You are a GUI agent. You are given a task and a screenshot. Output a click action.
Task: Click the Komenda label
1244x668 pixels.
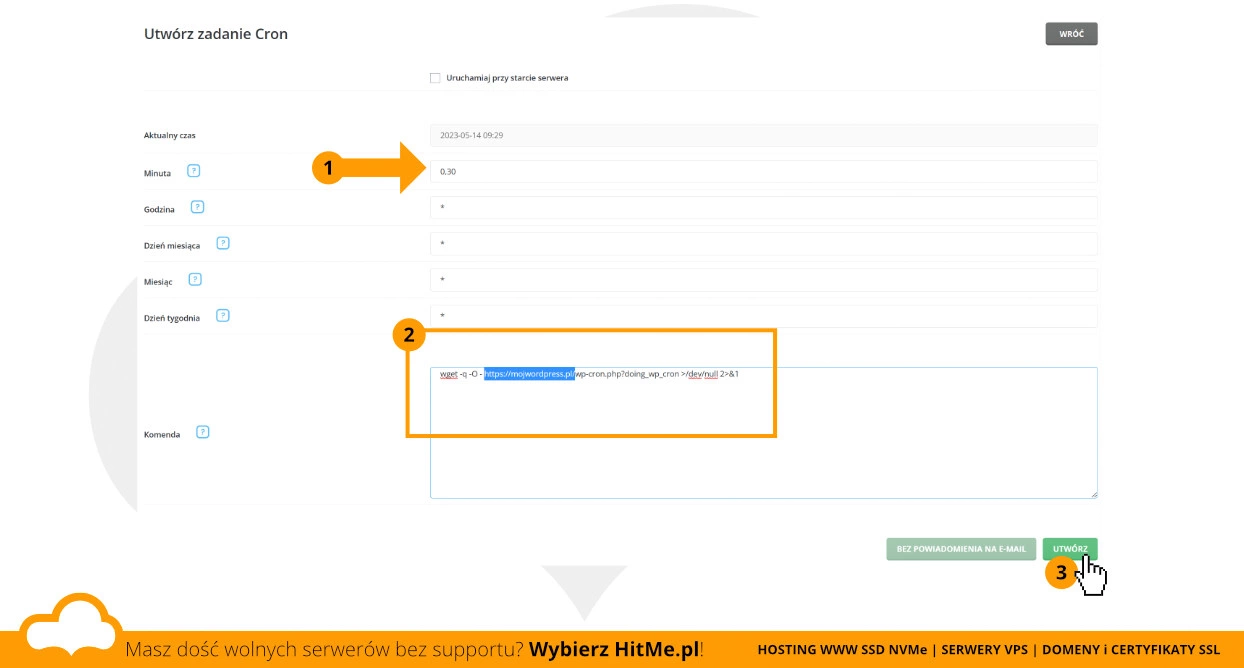[x=162, y=435]
